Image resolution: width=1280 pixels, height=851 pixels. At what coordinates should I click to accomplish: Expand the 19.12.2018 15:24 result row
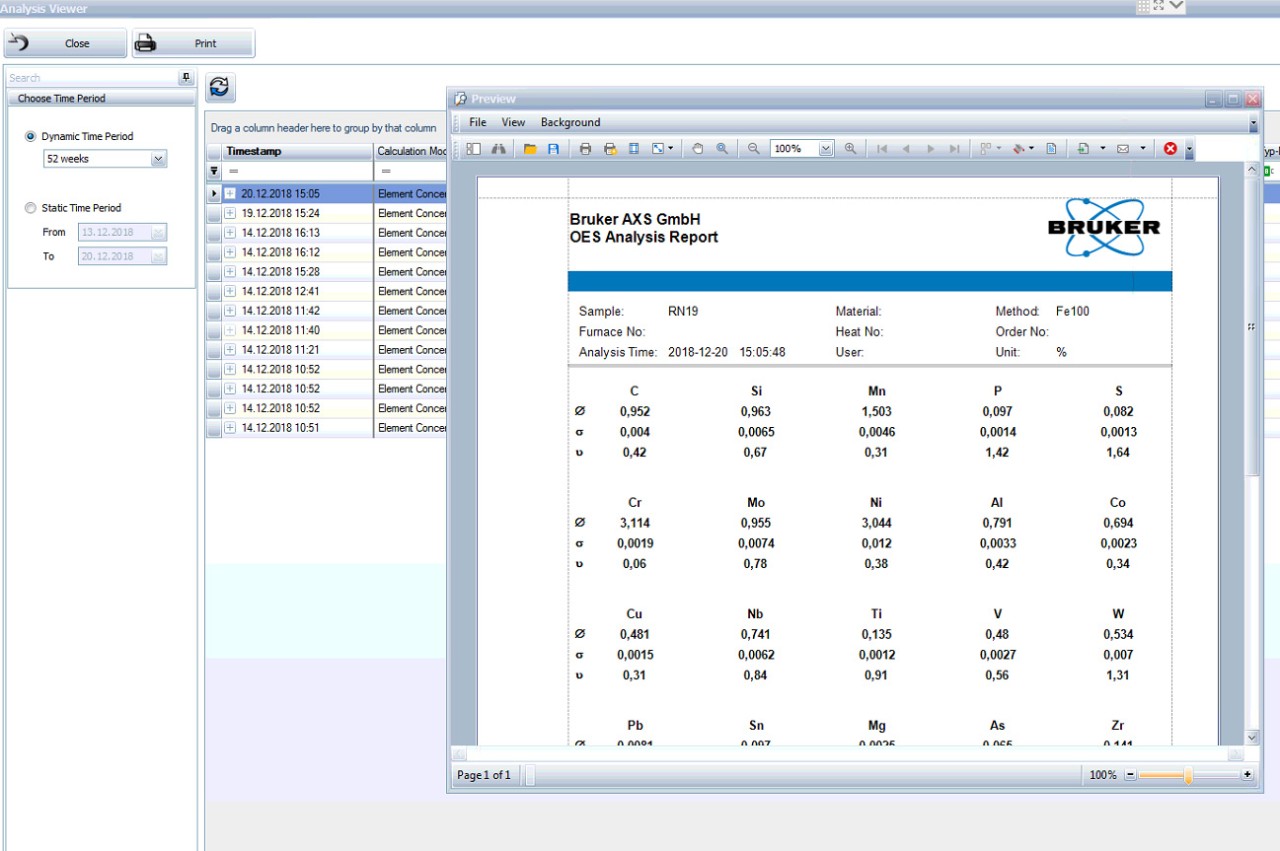coord(230,213)
